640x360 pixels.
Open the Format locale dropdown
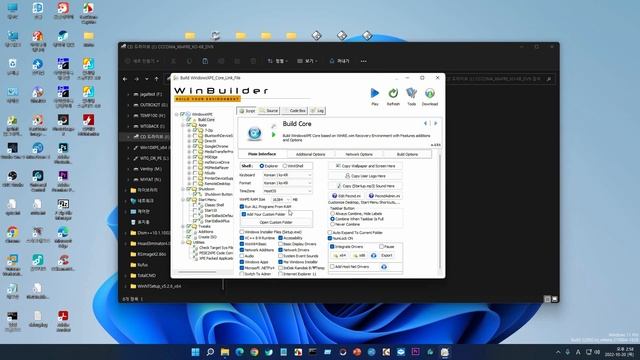point(287,183)
